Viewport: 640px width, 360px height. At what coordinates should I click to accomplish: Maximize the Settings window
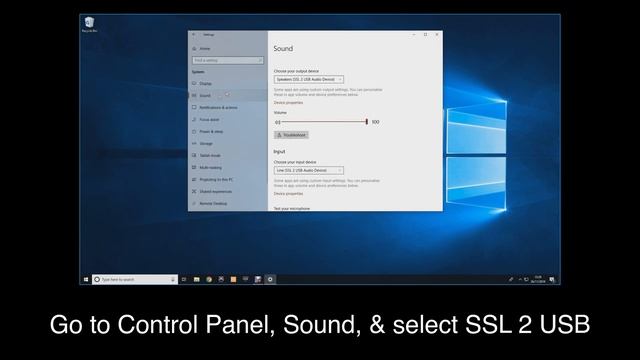(425, 35)
